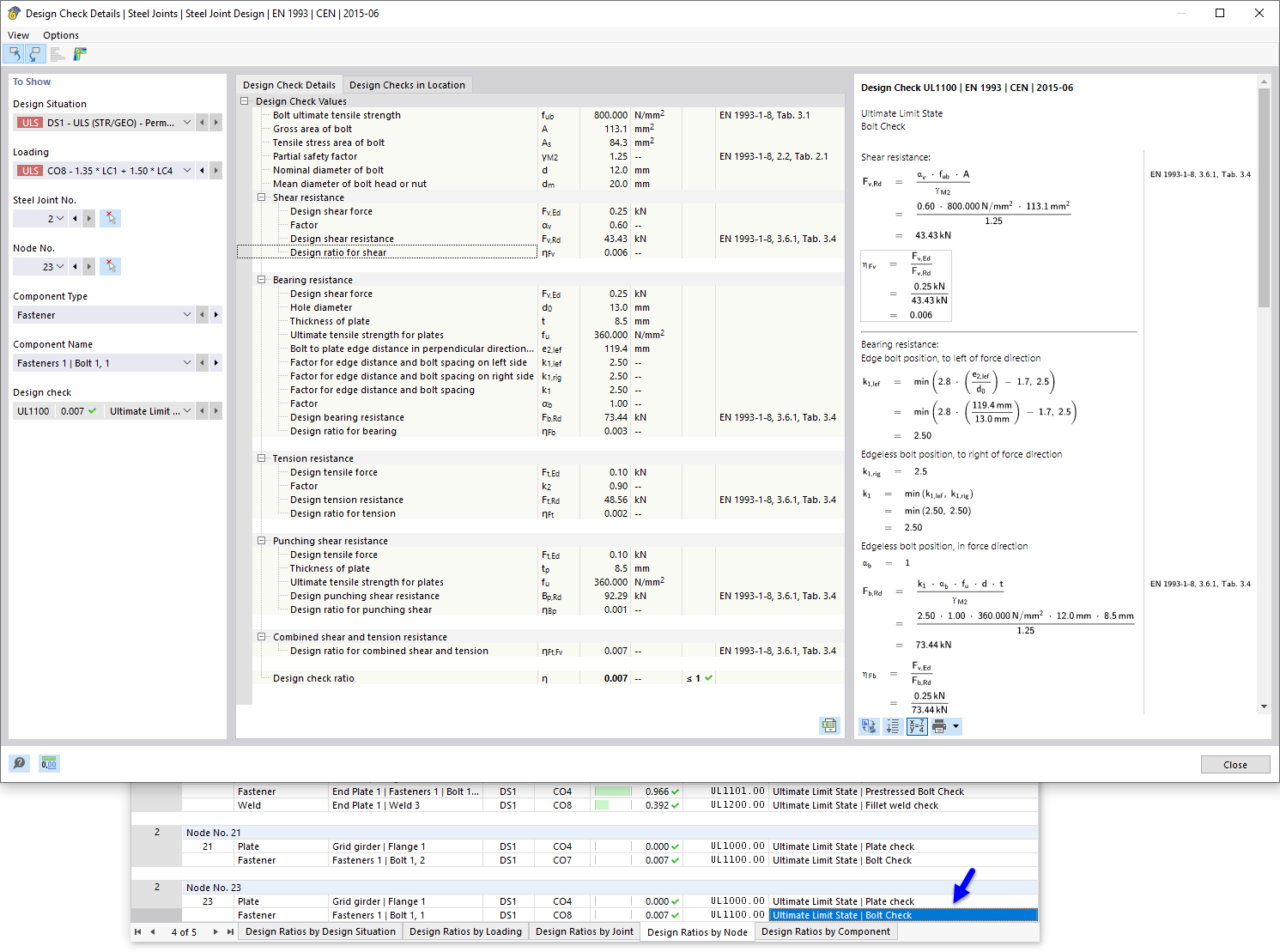Open the Steel Joint No. dropdown
1280x952 pixels.
point(60,219)
